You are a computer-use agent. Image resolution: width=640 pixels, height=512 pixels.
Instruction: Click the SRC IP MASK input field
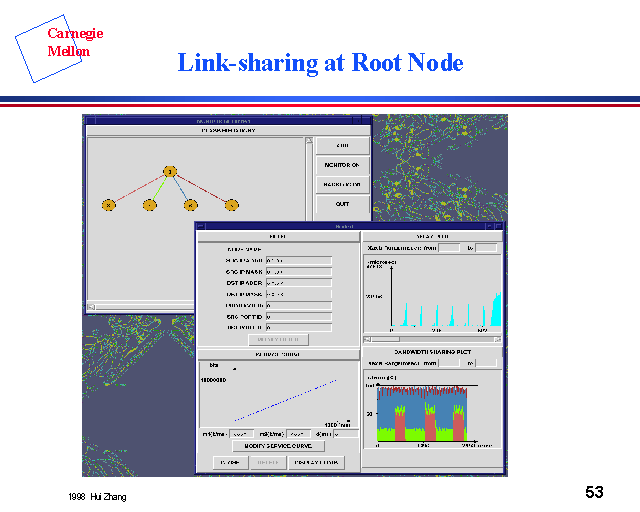pyautogui.click(x=298, y=272)
